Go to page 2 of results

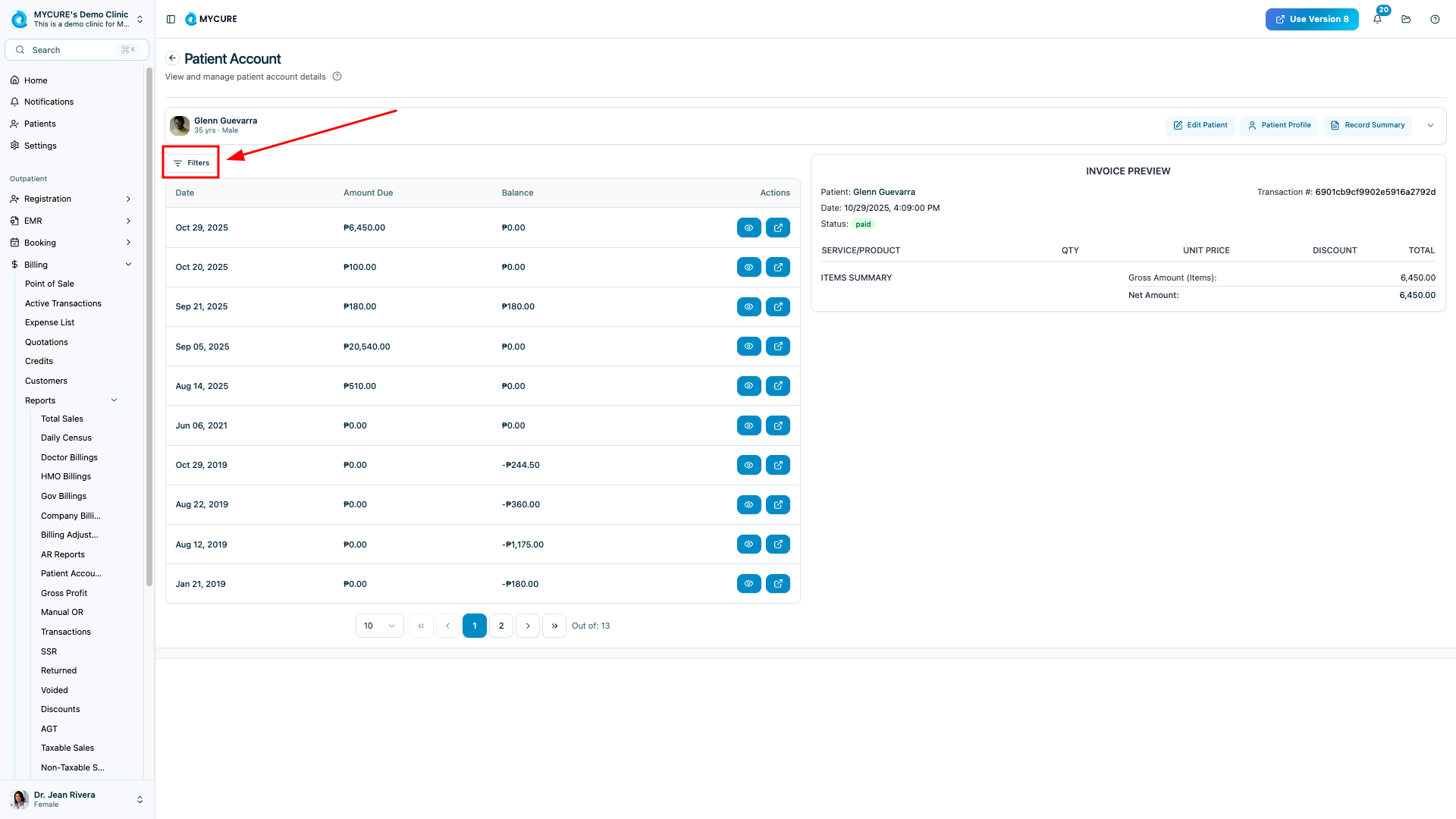tap(500, 626)
